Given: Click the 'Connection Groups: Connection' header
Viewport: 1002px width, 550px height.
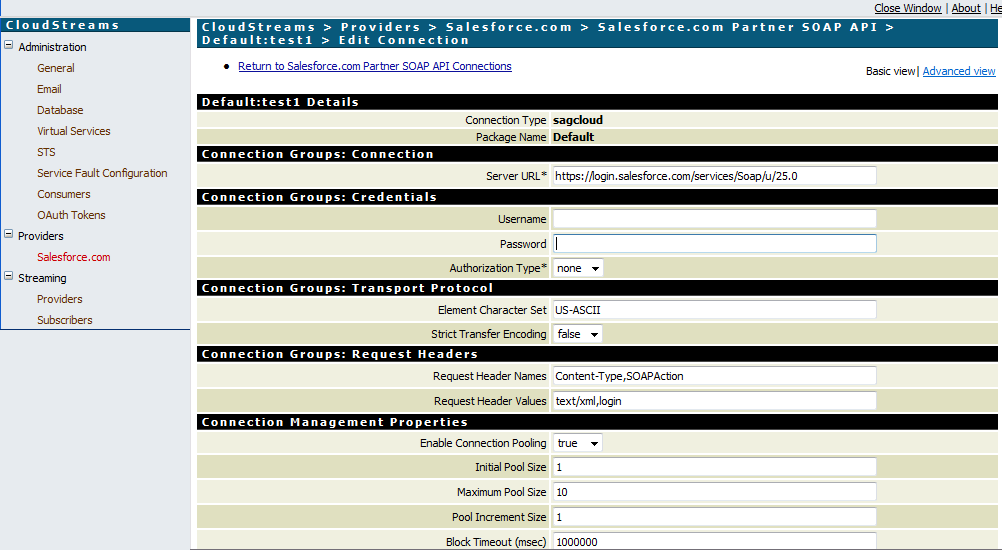Looking at the screenshot, I should [x=597, y=154].
